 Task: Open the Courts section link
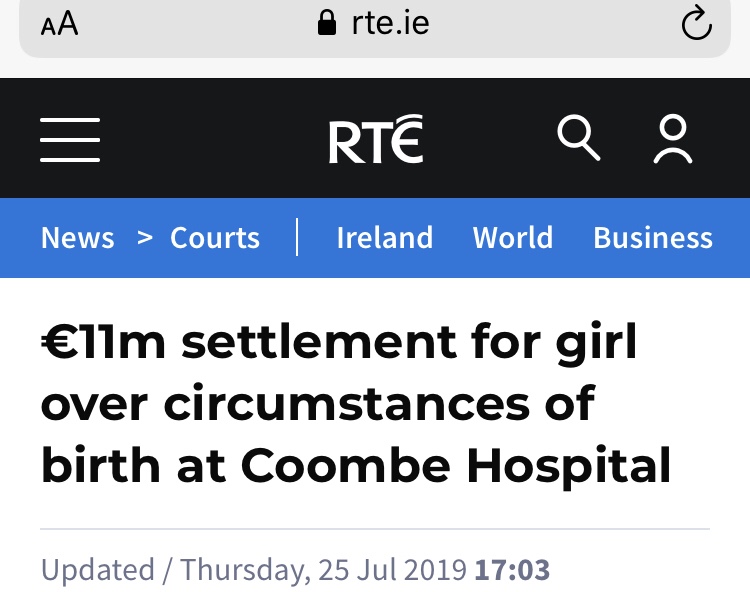coord(215,238)
